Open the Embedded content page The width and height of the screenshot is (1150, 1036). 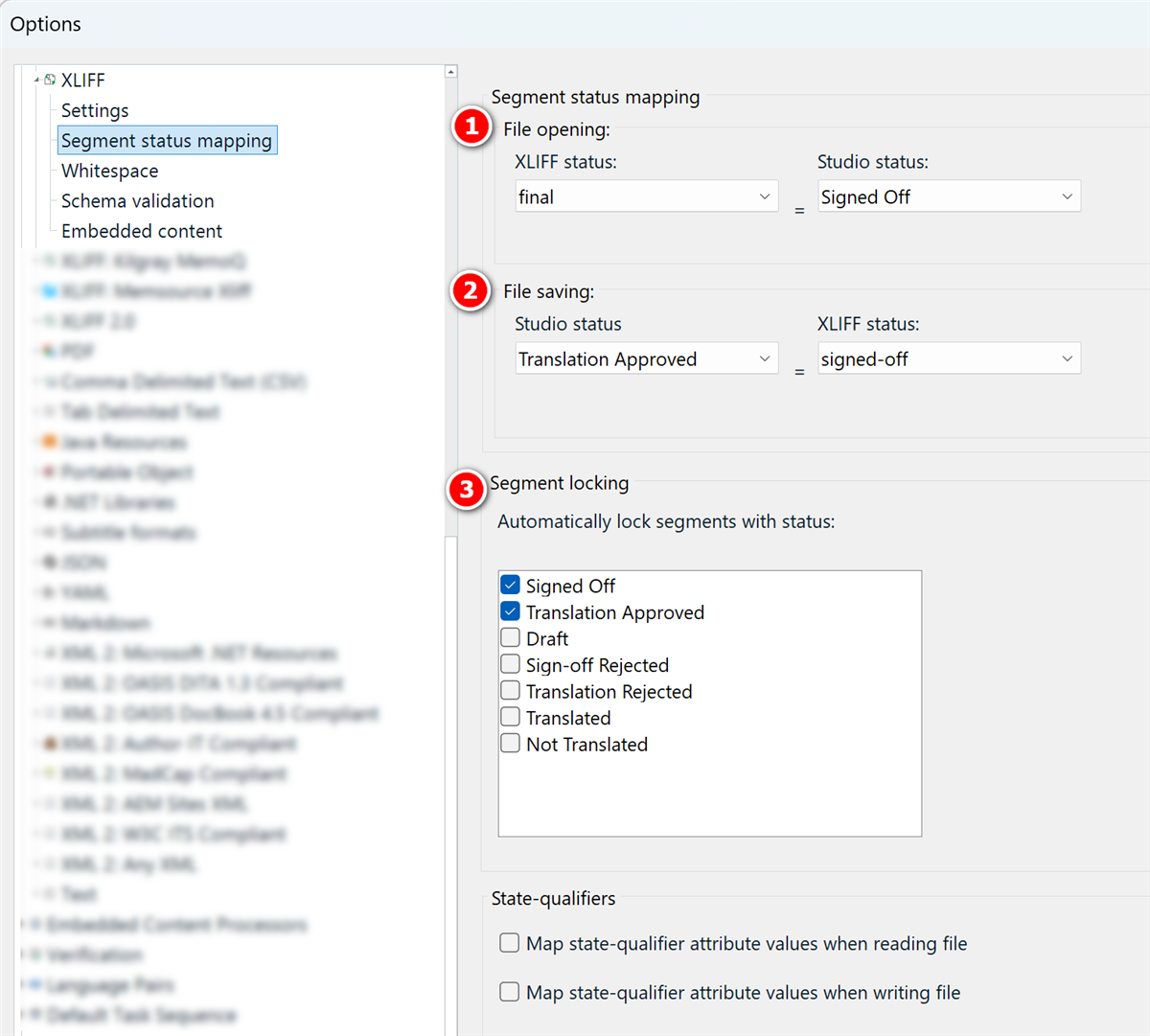[x=141, y=230]
